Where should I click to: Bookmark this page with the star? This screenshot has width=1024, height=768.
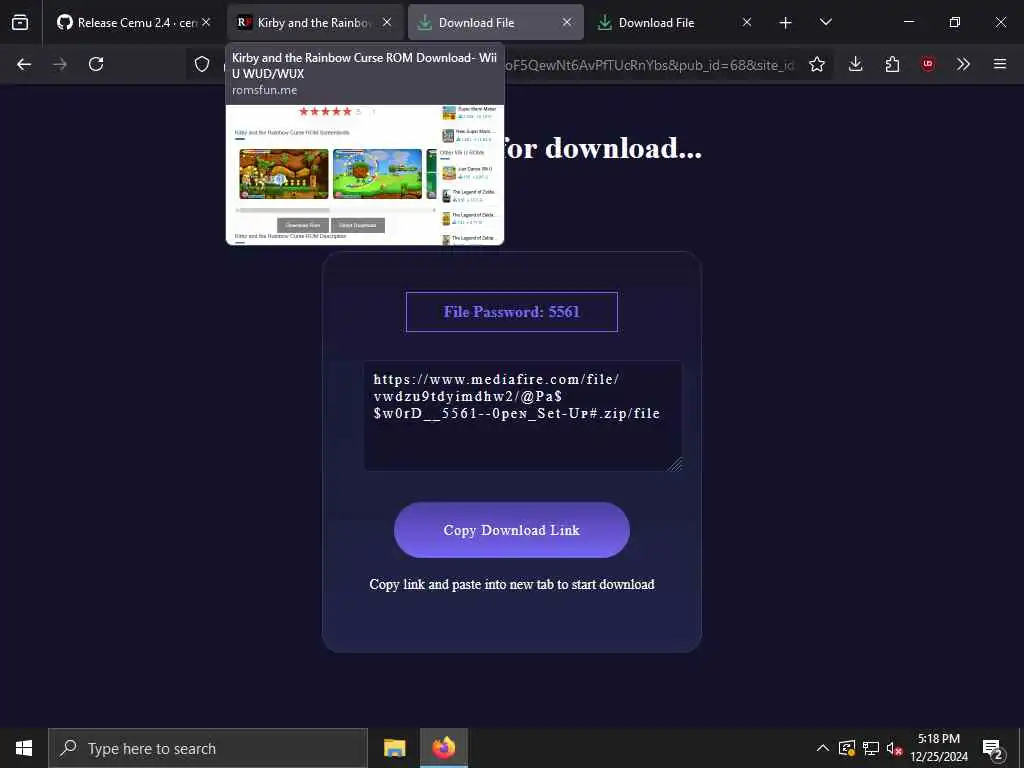(x=817, y=64)
